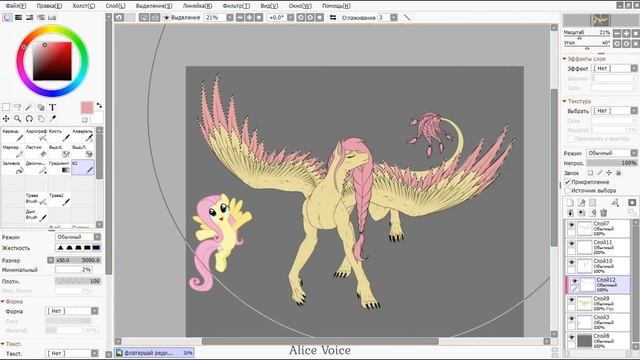Choose the Карандаш (pencil) brush
The width and height of the screenshot is (640, 360).
tap(12, 135)
